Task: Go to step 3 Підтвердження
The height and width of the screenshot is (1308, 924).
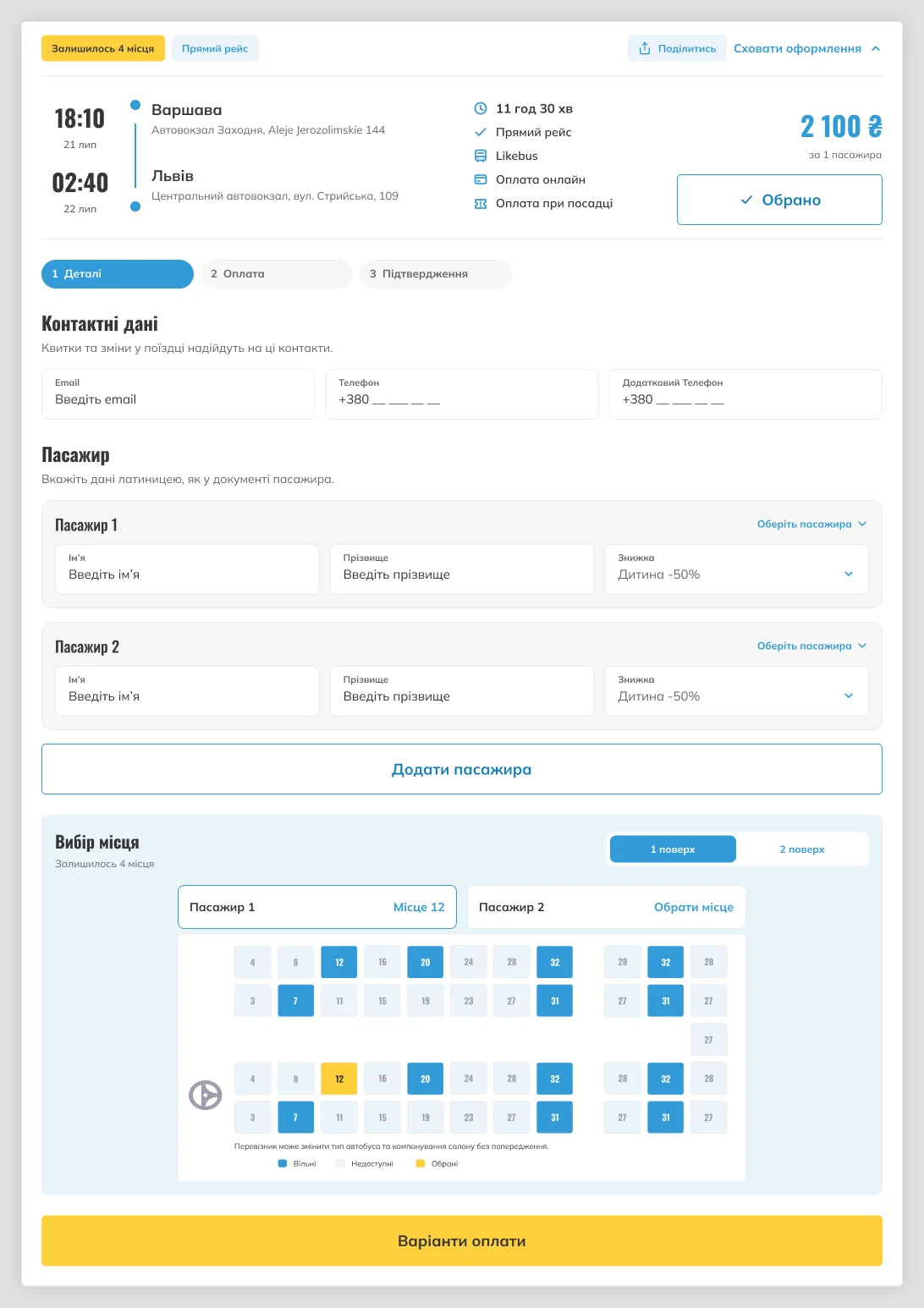Action: tap(436, 274)
